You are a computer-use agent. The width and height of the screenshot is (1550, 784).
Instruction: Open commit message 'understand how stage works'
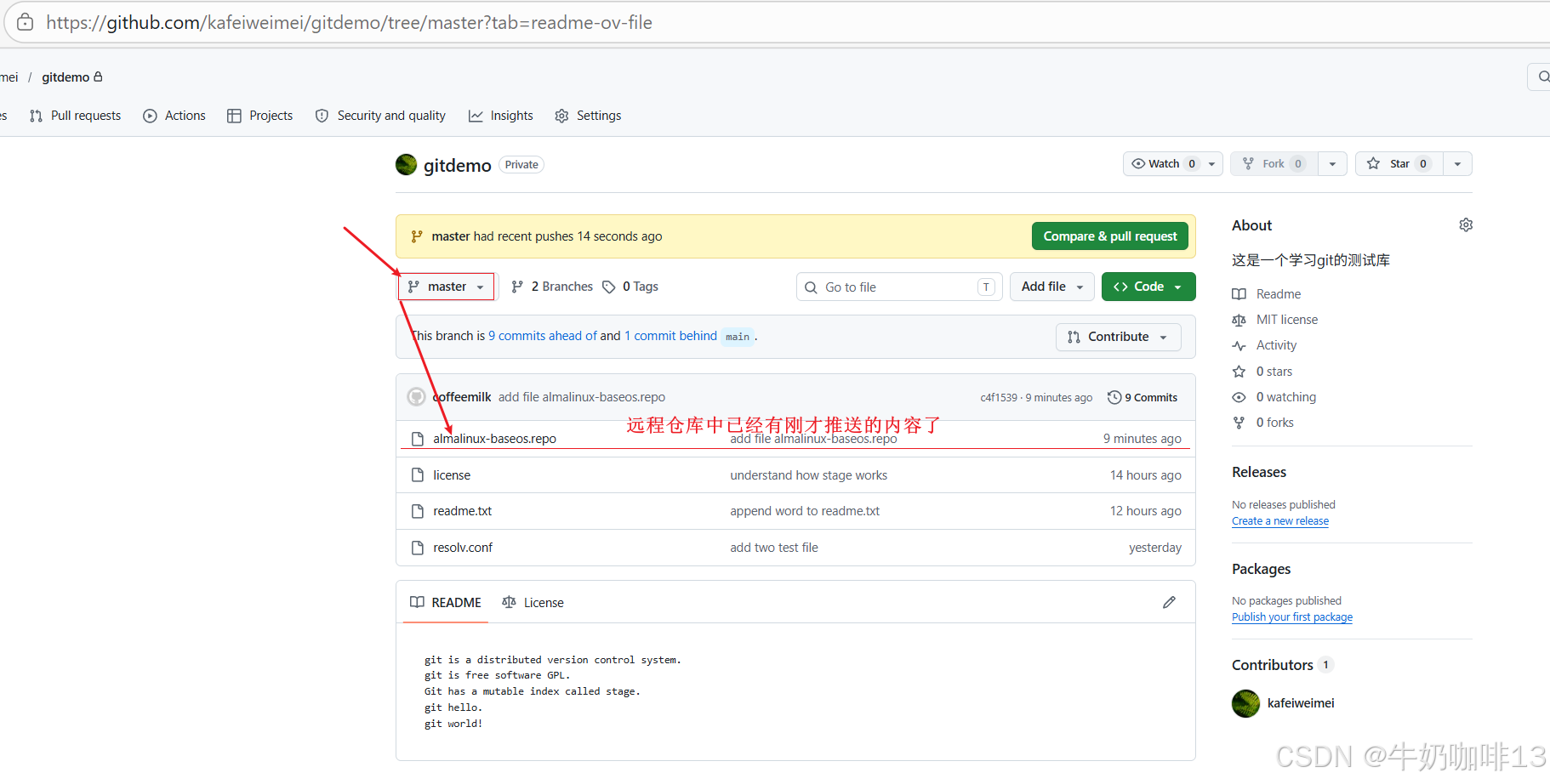(x=808, y=475)
